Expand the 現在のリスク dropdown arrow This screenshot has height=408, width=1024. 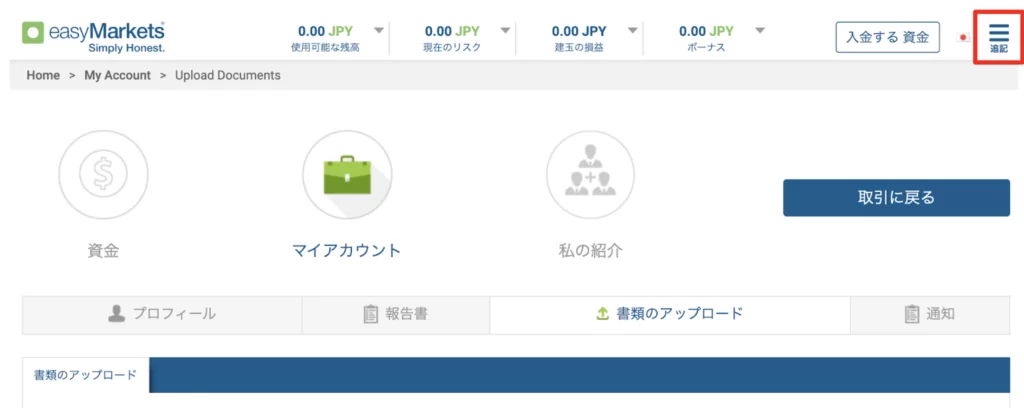(x=505, y=31)
